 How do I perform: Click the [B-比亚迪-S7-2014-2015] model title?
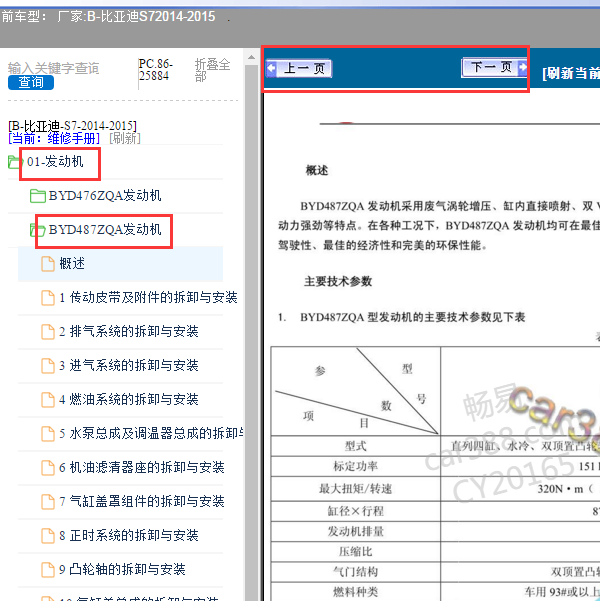[72, 126]
